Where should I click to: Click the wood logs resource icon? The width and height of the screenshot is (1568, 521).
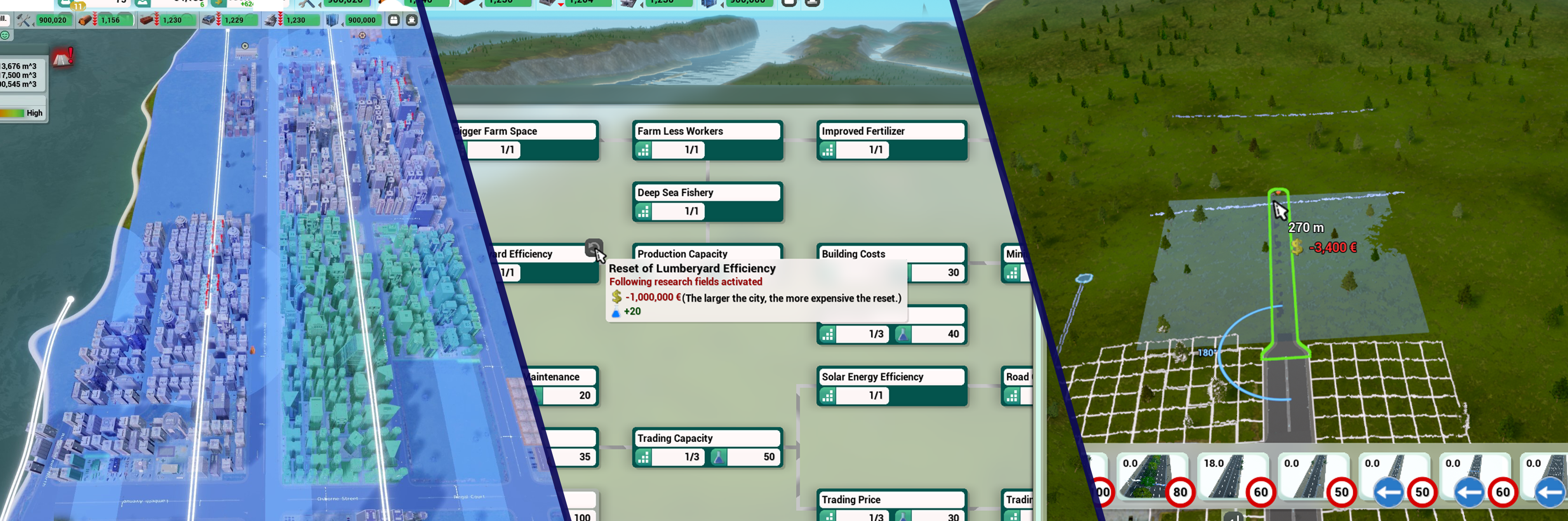pos(86,20)
